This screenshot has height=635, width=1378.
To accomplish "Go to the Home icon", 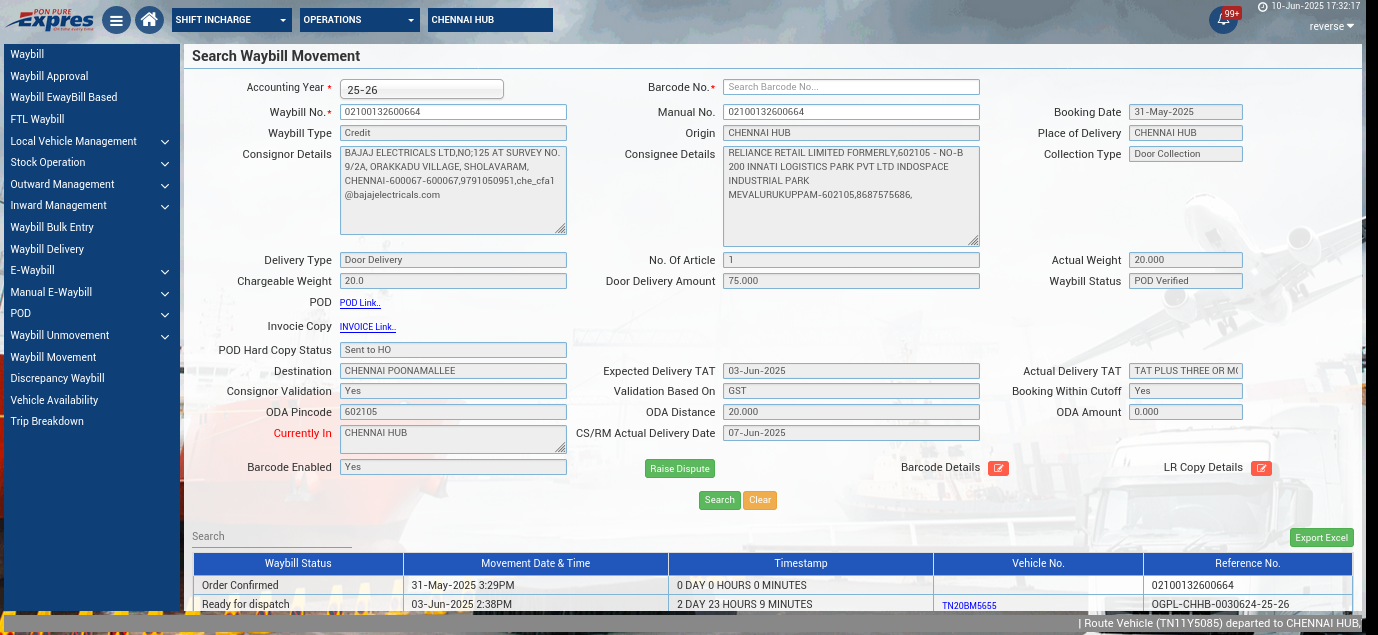I will [x=149, y=20].
